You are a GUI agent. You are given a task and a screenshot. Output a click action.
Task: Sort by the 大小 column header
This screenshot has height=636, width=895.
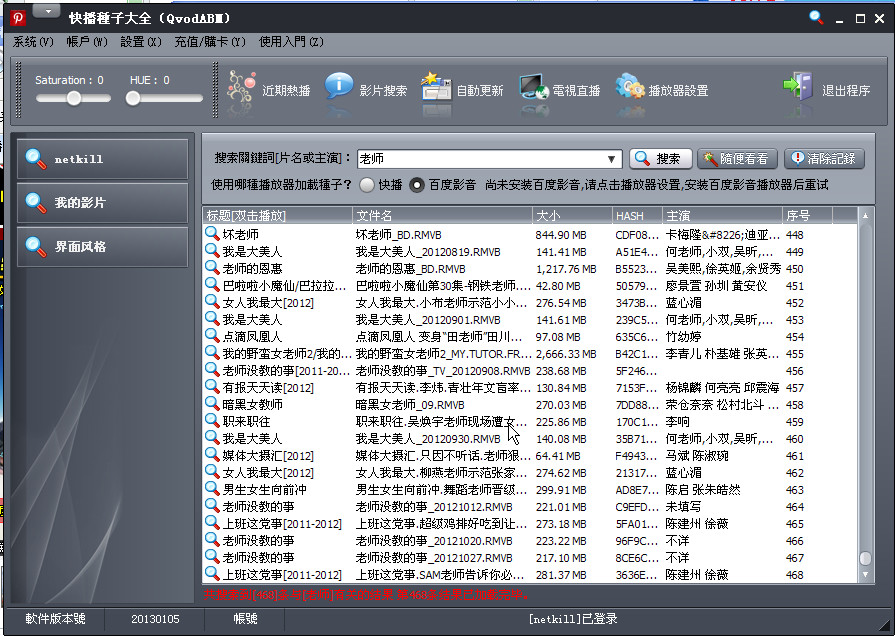click(x=572, y=216)
